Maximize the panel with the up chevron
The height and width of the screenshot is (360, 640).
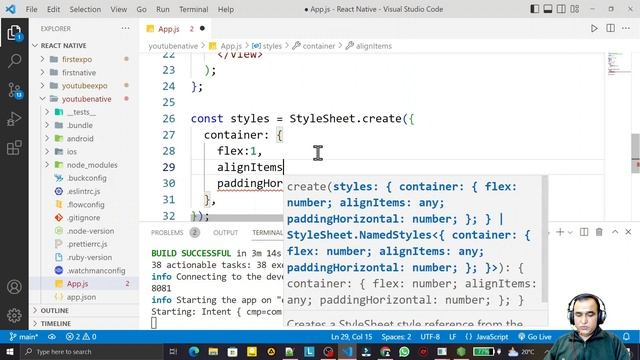tap(615, 232)
